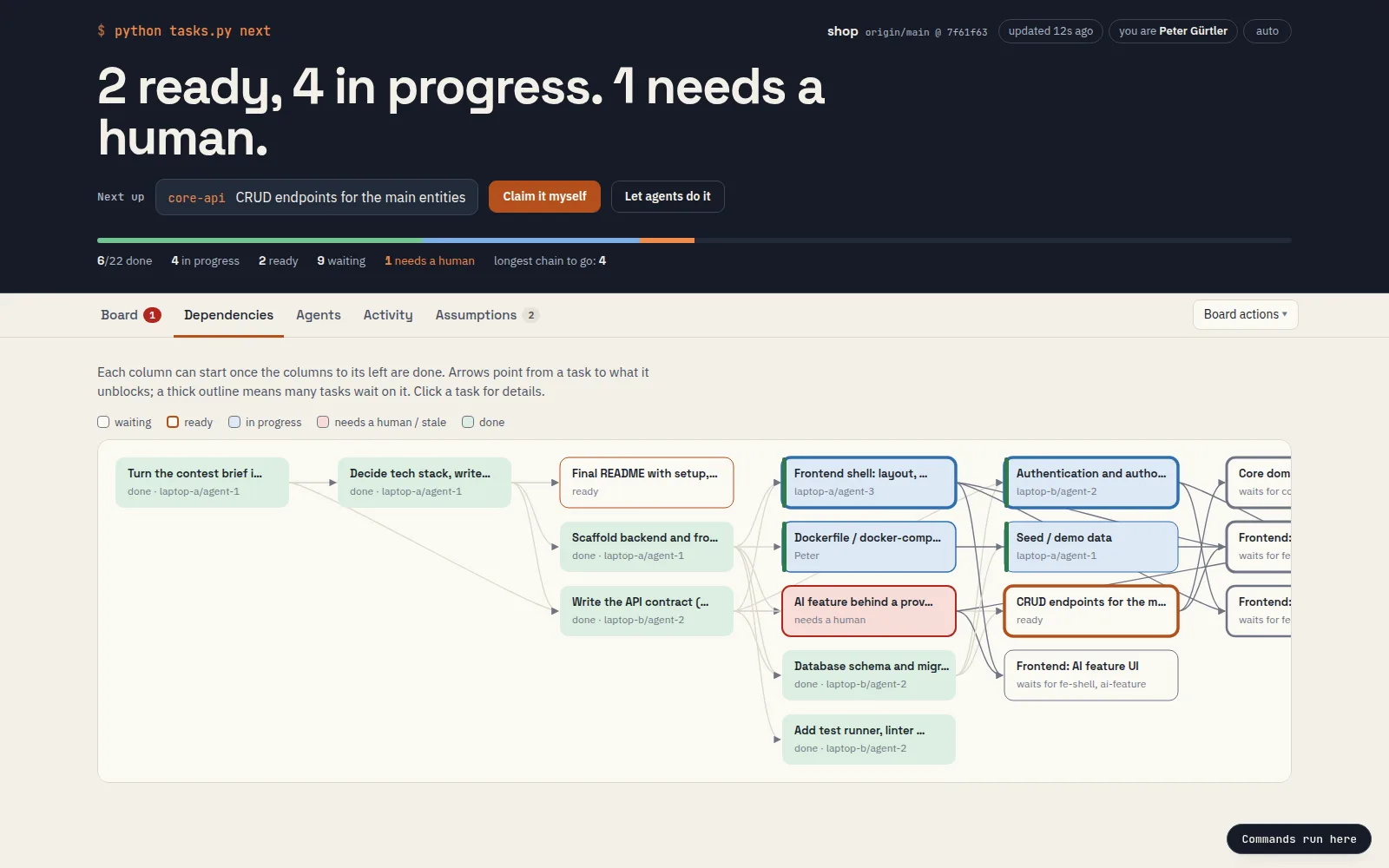
Task: Open the Assumptions tab
Action: (486, 315)
